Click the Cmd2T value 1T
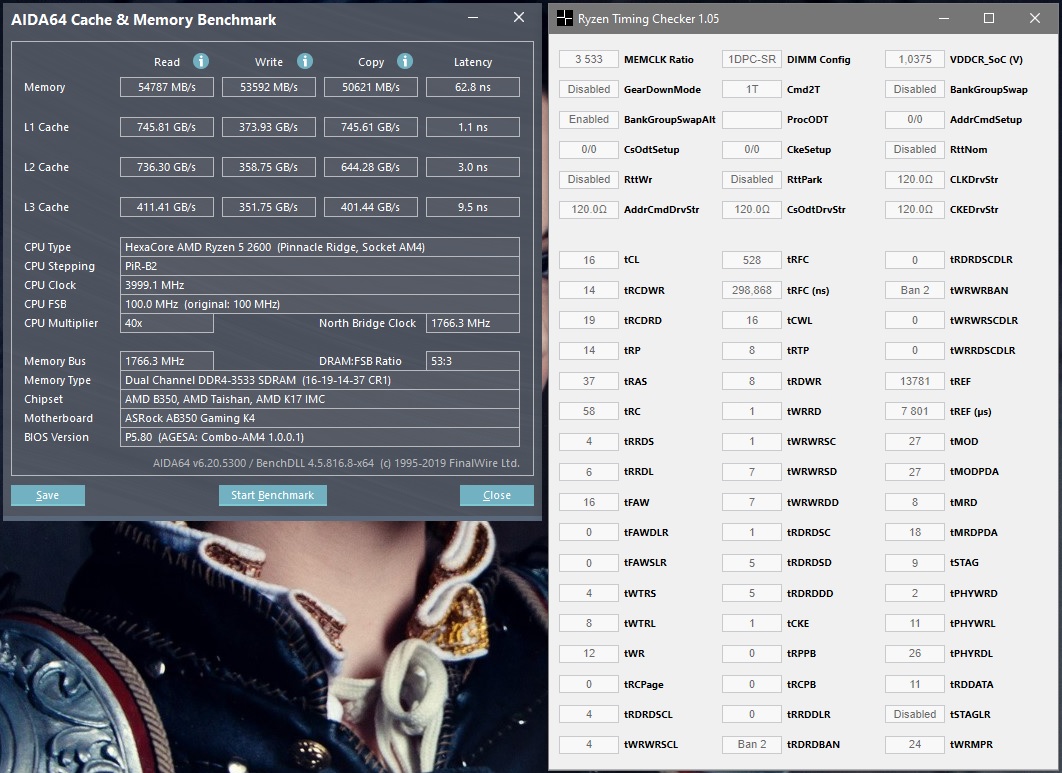1062x773 pixels. 752,89
